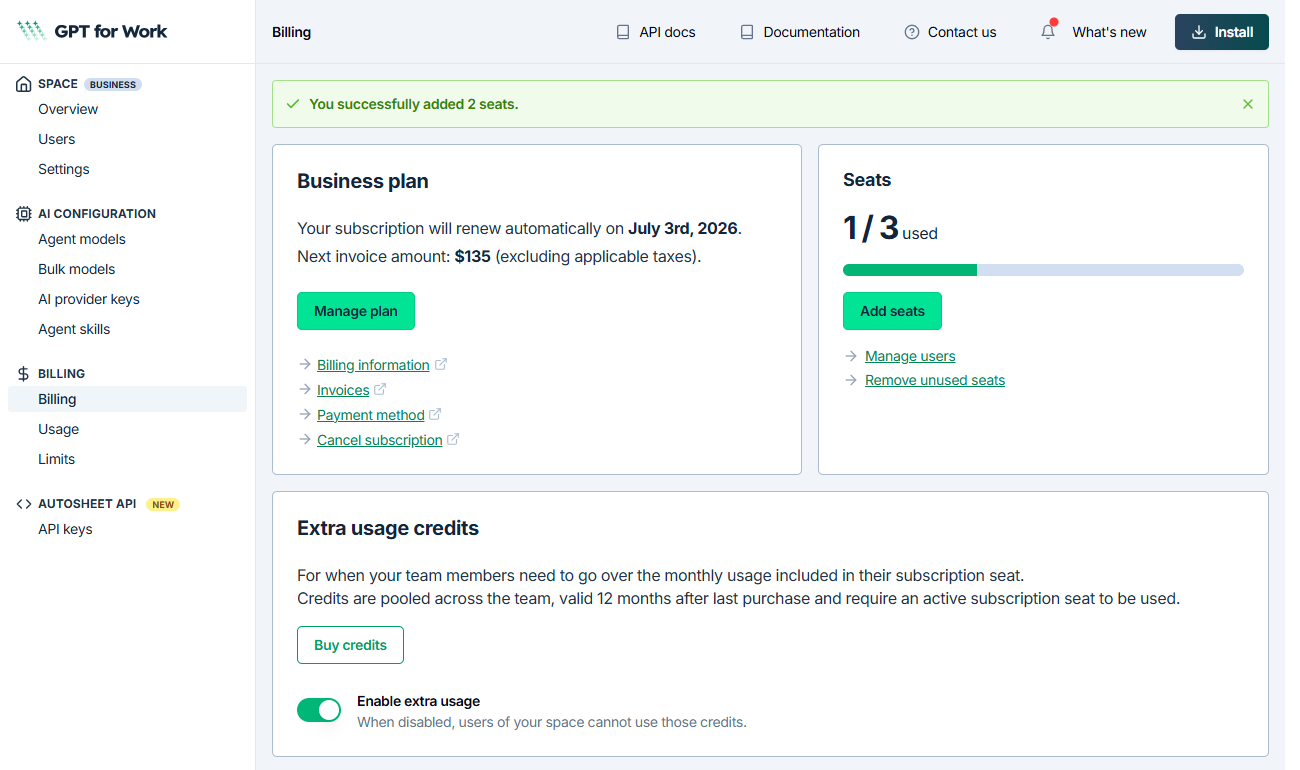Click the arrow before Manage users

tap(851, 356)
